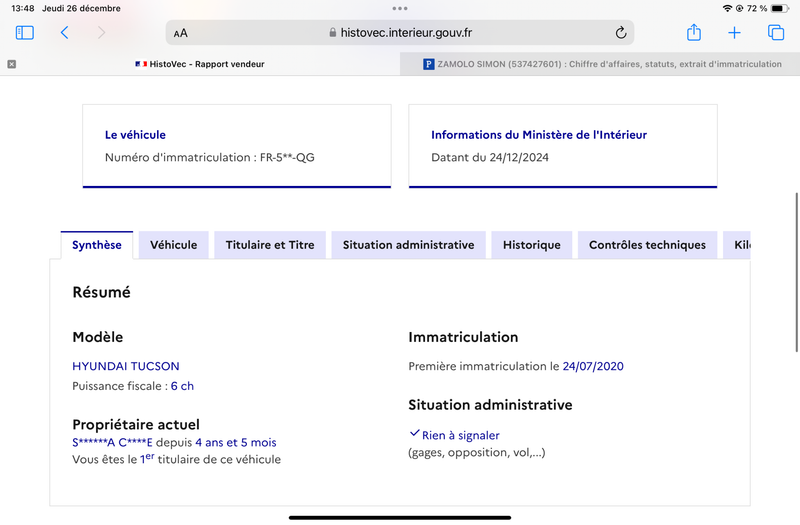Screen dimensions: 800x525
Task: Reload the histovec page
Action: click(x=620, y=33)
